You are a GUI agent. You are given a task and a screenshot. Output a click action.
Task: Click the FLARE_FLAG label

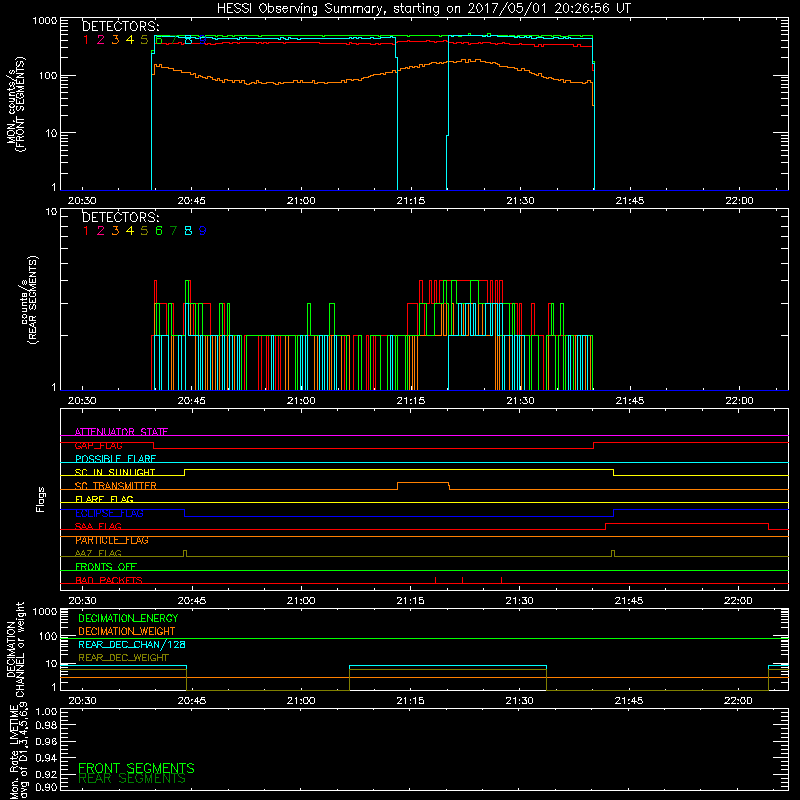pos(104,499)
